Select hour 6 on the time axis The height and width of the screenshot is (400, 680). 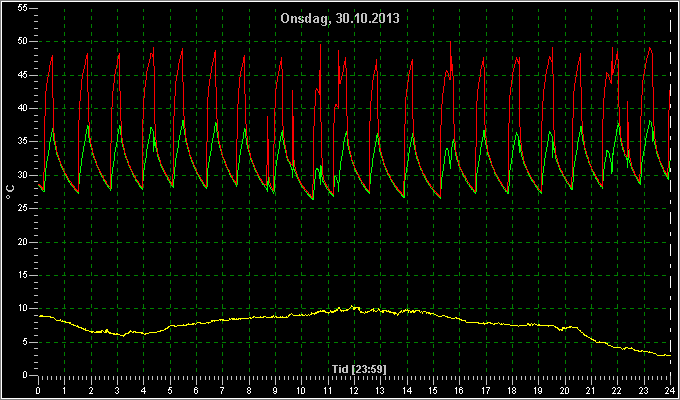coord(196,390)
